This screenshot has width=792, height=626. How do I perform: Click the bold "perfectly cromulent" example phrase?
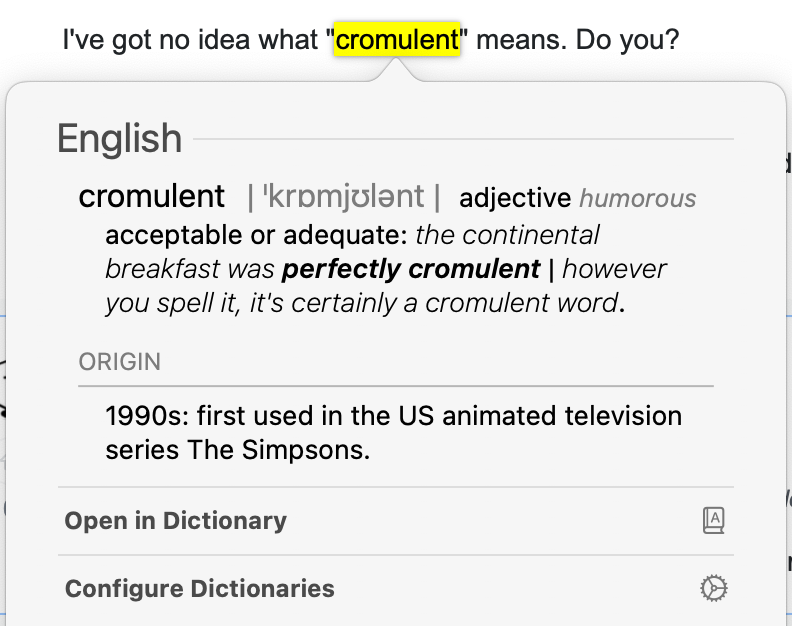(411, 269)
